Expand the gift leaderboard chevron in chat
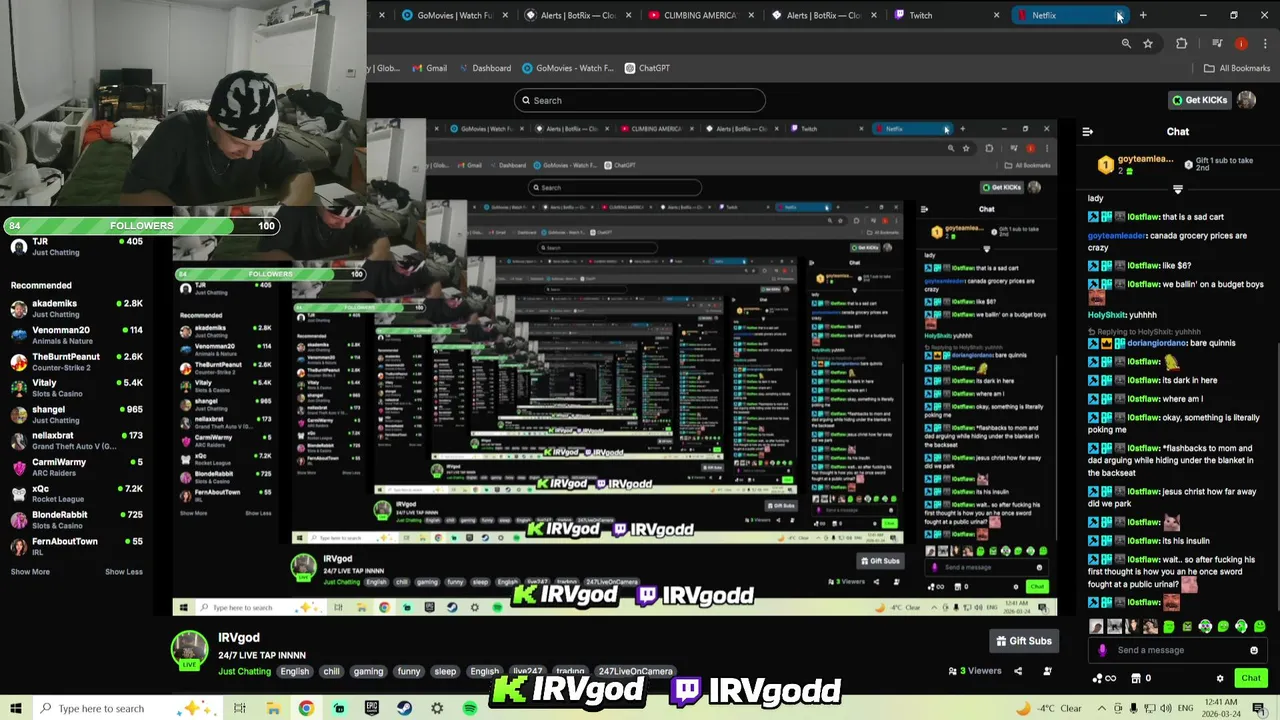Viewport: 1280px width, 720px height. click(1177, 188)
